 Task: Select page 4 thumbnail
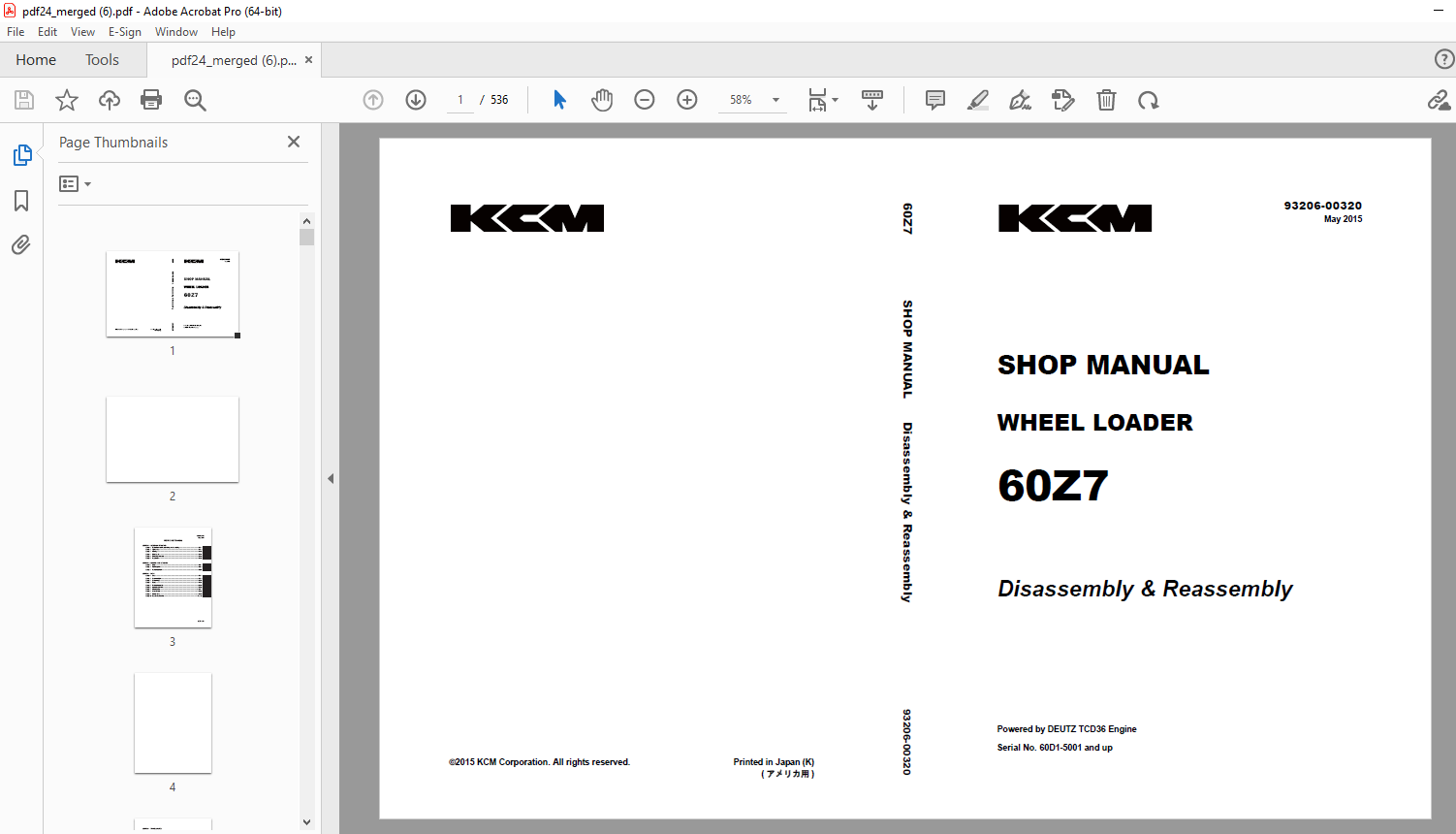(173, 723)
